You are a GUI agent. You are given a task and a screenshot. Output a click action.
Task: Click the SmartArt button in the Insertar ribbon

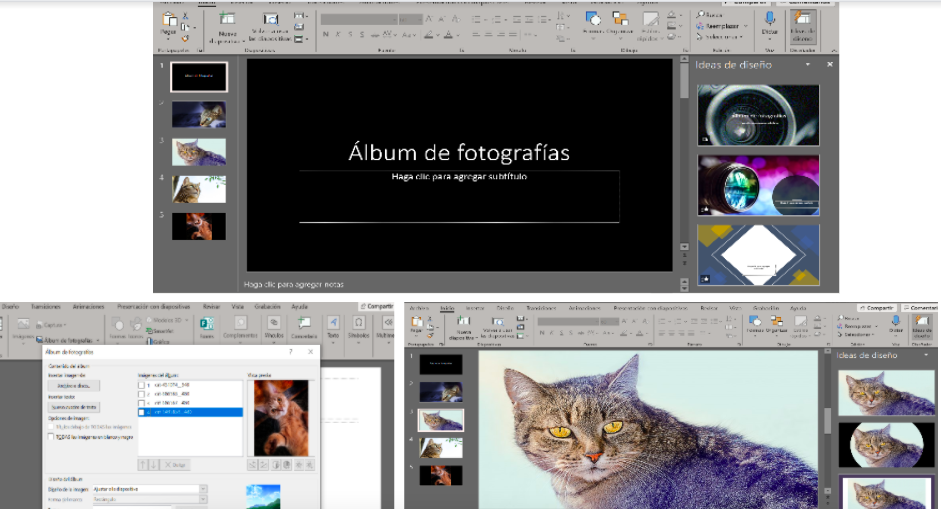point(158,331)
